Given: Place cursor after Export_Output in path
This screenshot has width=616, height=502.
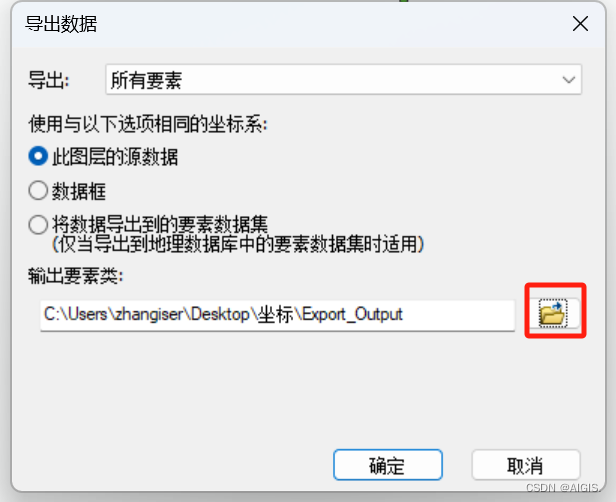Looking at the screenshot, I should pyautogui.click(x=404, y=315).
